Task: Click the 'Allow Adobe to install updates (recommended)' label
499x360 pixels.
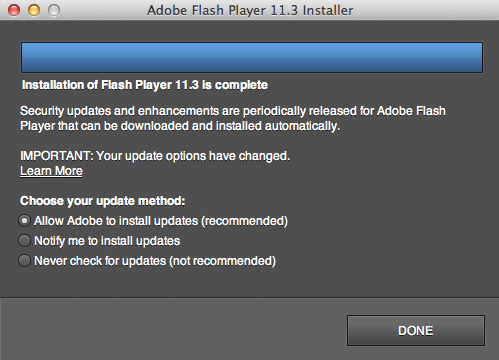Action: pos(161,221)
